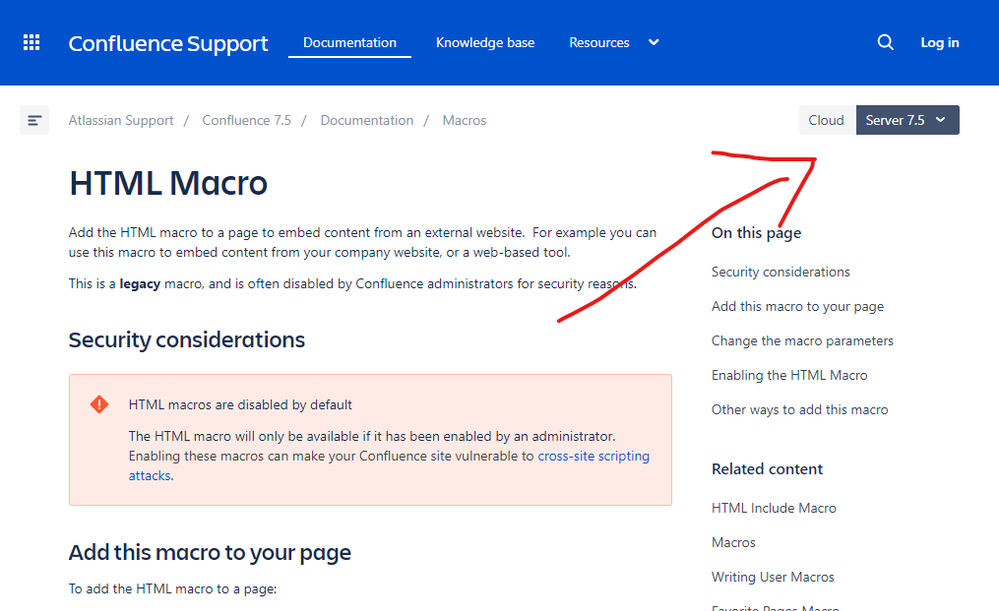Go to Documentation breadcrumb link
The width and height of the screenshot is (999, 611).
point(367,120)
